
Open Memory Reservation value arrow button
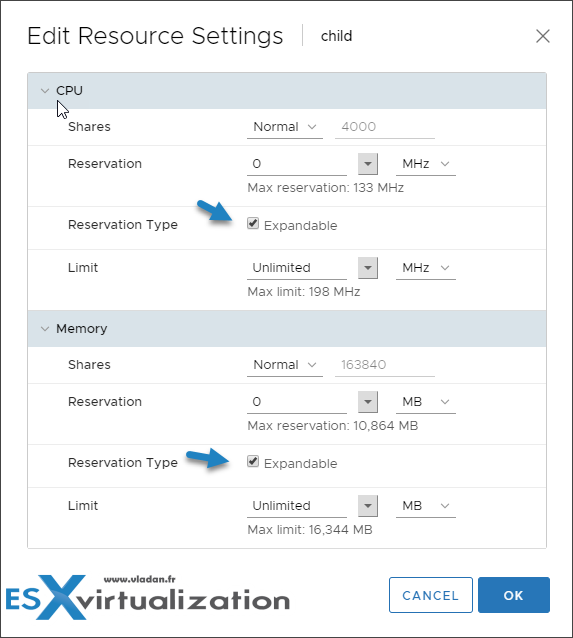point(368,402)
